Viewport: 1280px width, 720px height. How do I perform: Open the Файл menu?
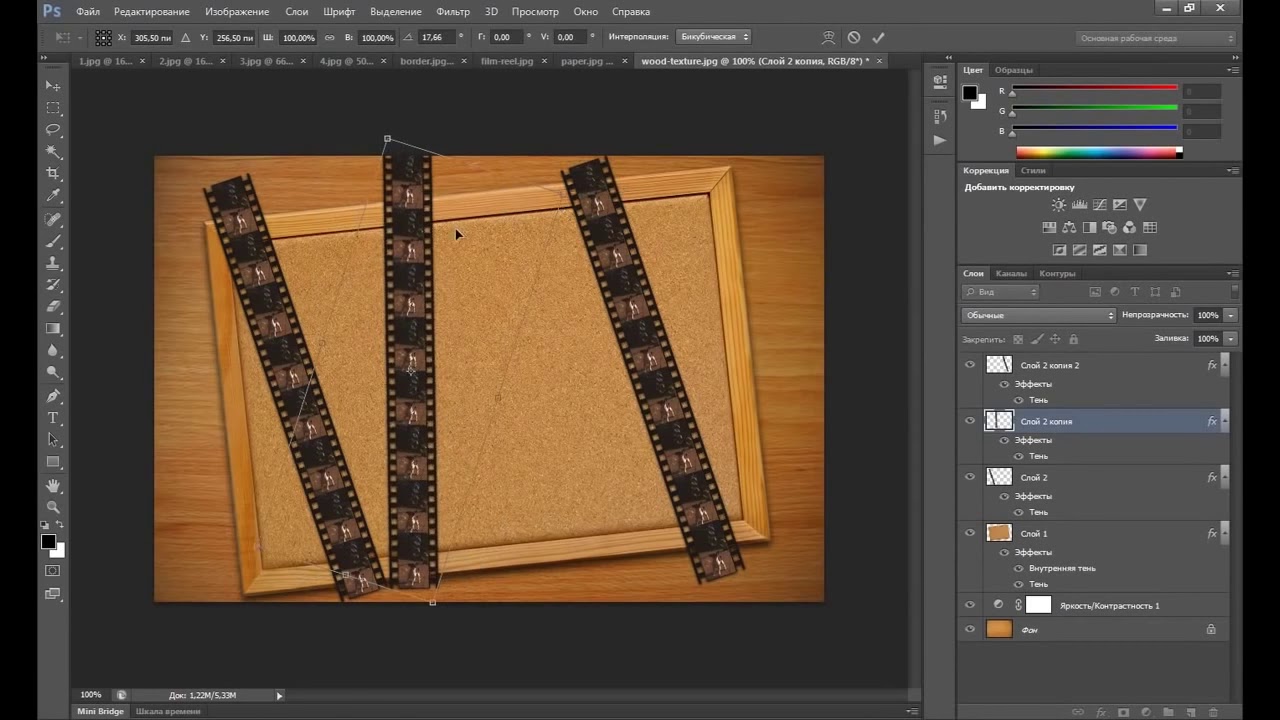tap(87, 12)
